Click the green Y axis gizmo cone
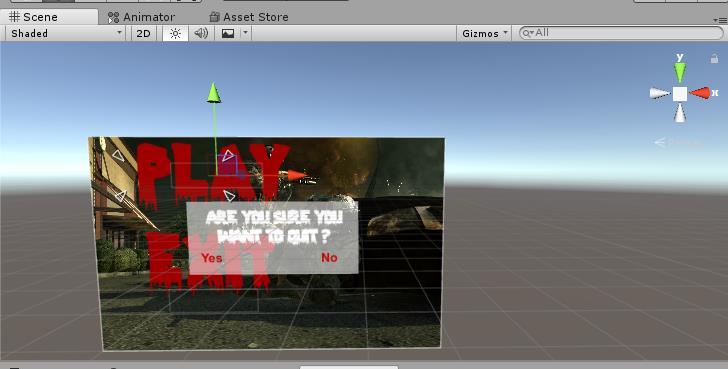The image size is (728, 369). [x=680, y=72]
